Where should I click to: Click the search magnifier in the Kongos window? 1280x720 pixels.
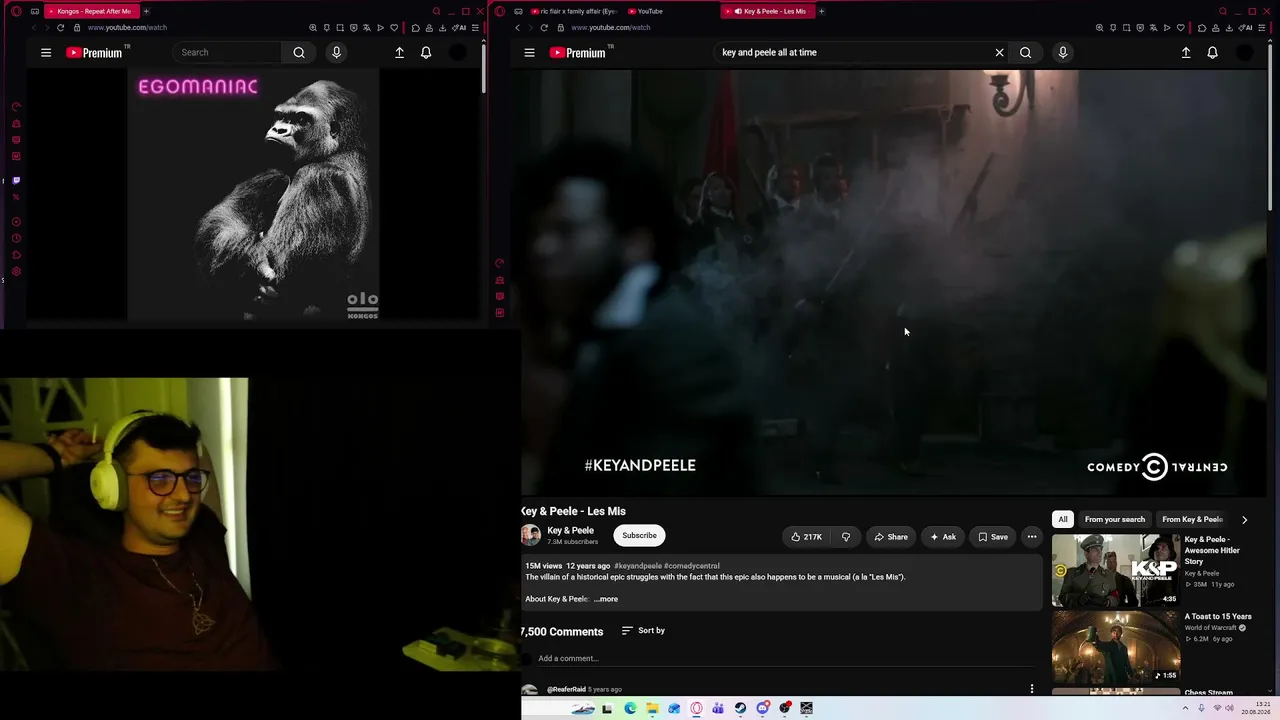click(x=299, y=53)
